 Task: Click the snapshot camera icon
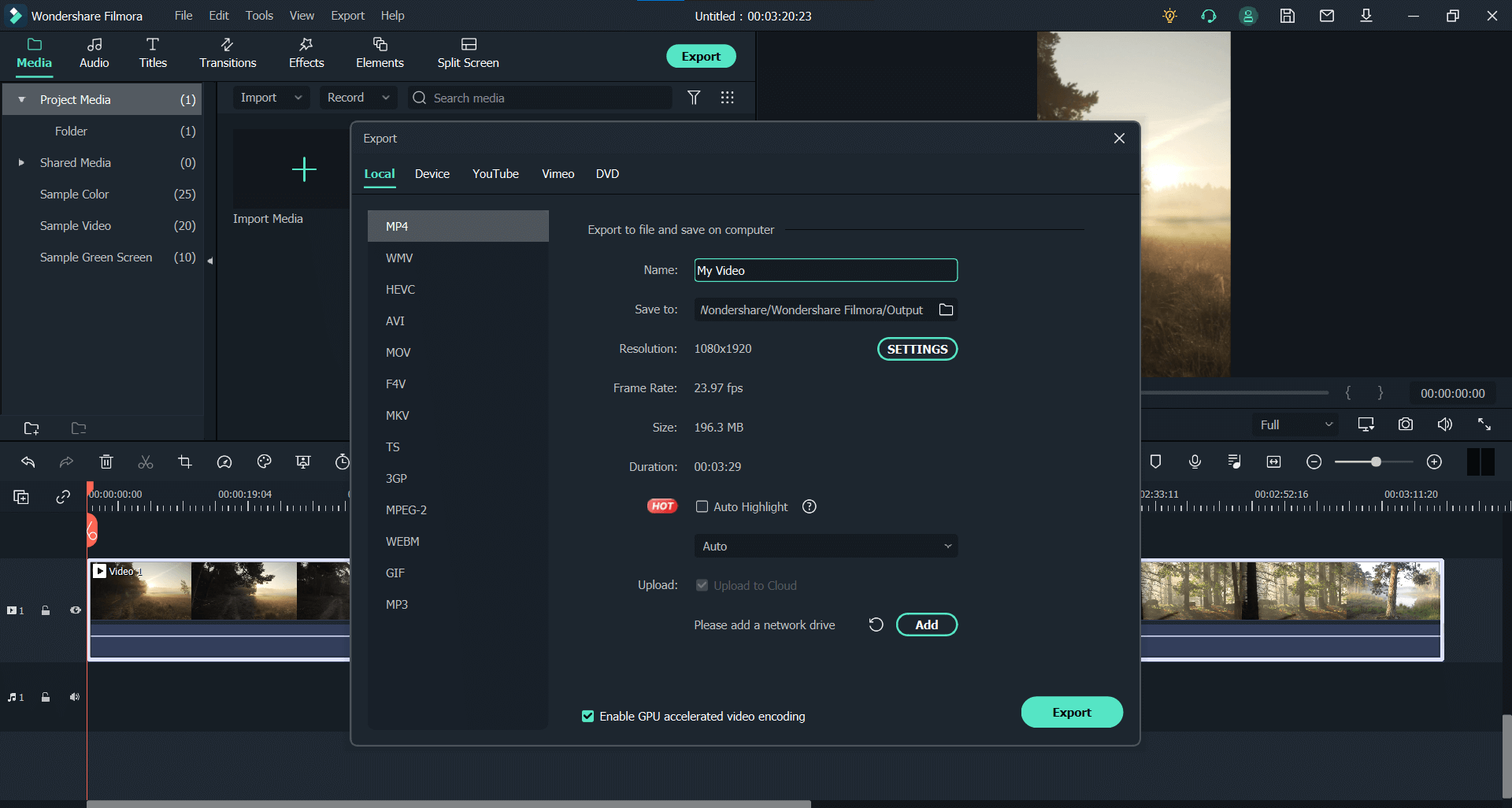pyautogui.click(x=1406, y=424)
